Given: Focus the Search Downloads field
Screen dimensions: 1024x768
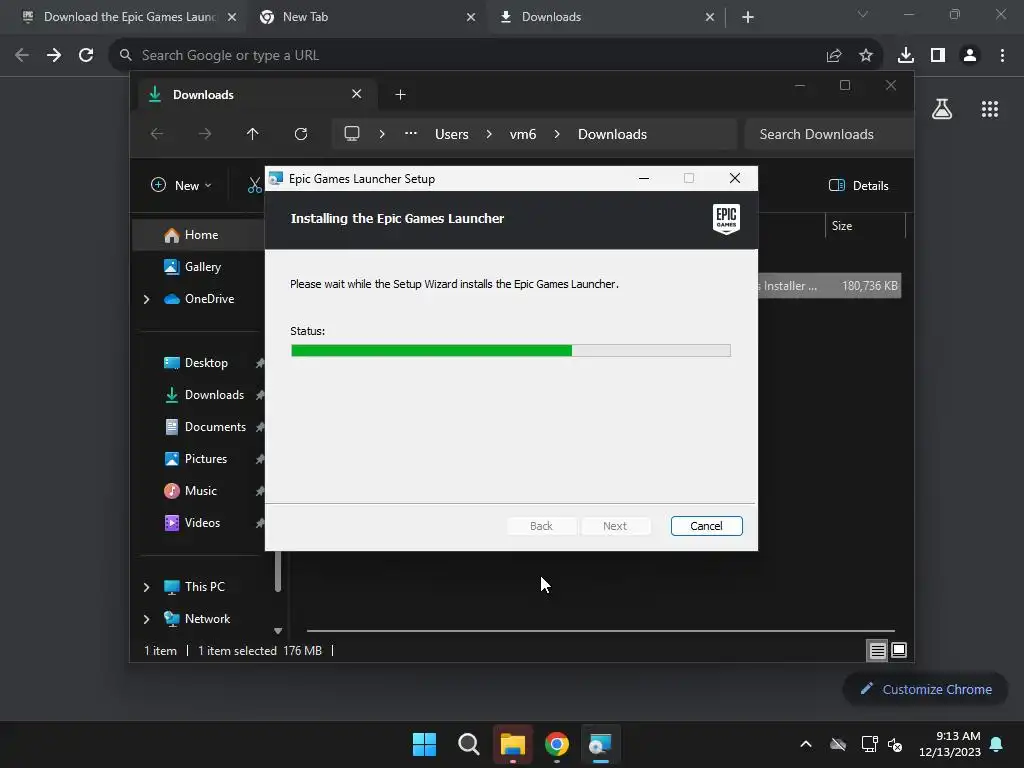Looking at the screenshot, I should pyautogui.click(x=828, y=135).
